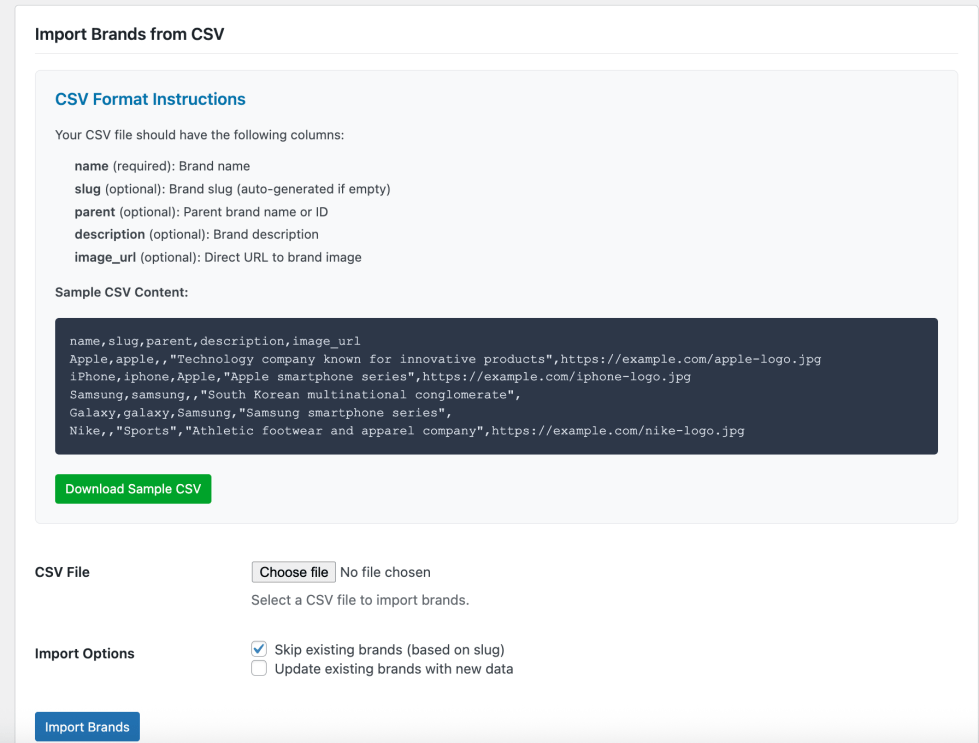Viewport: 979px width, 743px height.
Task: Enable Update existing brands with new data
Action: (x=259, y=668)
